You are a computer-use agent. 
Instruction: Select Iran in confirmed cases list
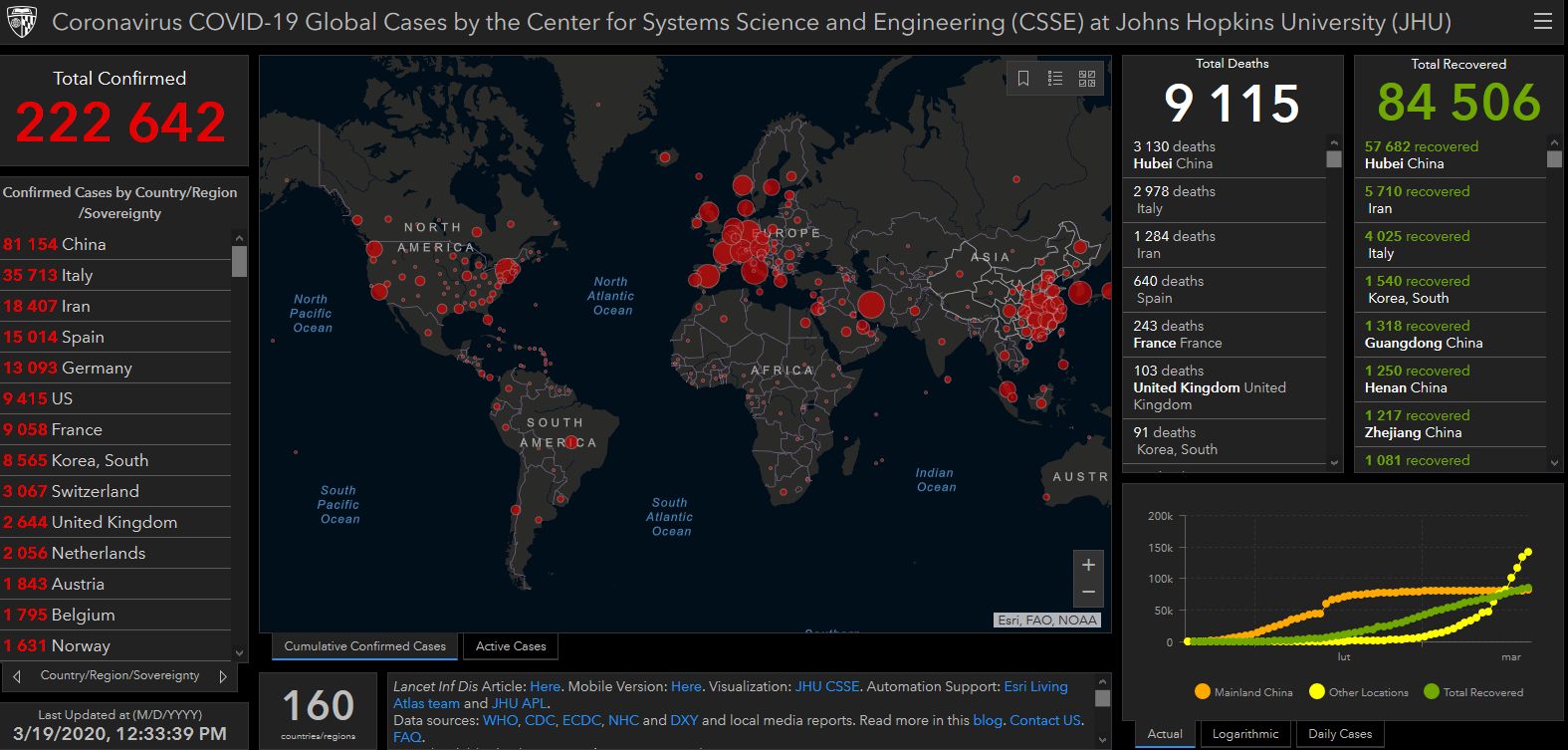[x=115, y=306]
